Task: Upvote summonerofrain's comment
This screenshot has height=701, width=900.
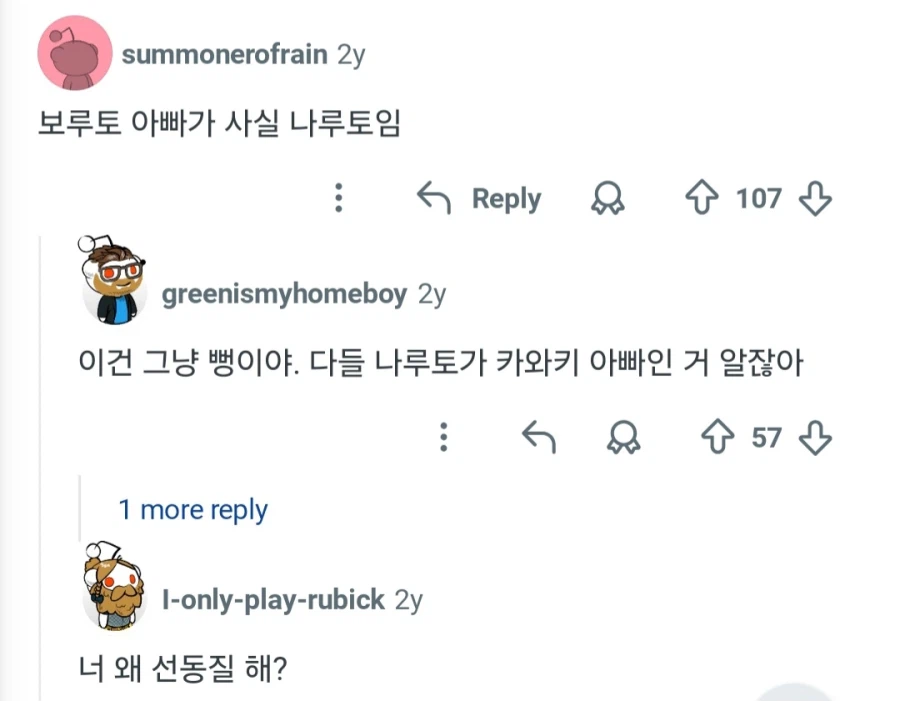Action: (701, 198)
